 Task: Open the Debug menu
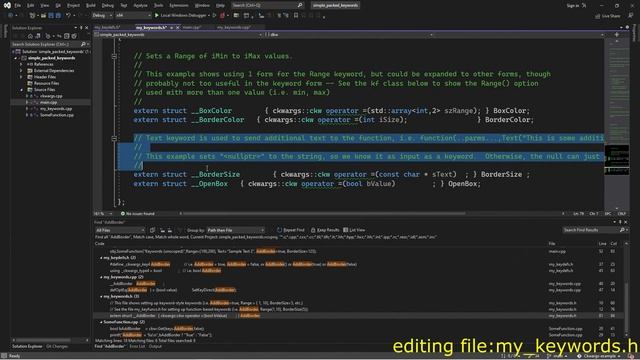(x=108, y=5)
